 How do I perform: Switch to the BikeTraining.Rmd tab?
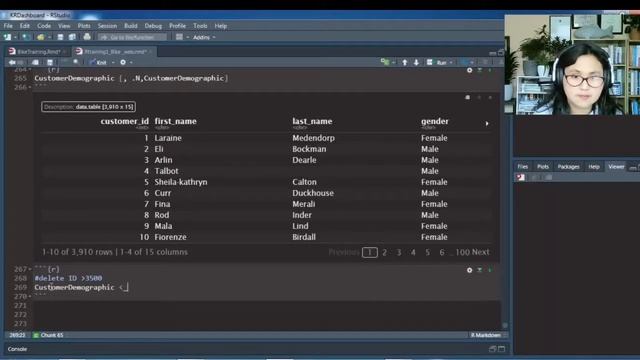[38, 52]
